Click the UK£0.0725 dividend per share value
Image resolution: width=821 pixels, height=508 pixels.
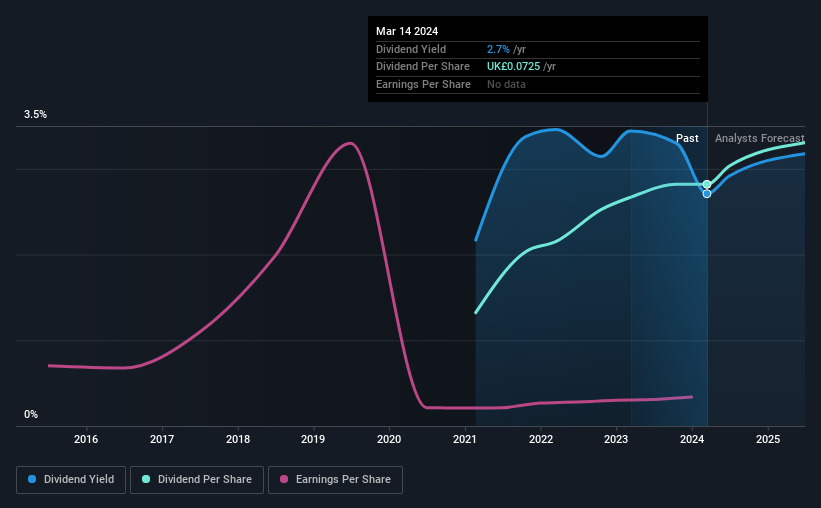coord(513,67)
